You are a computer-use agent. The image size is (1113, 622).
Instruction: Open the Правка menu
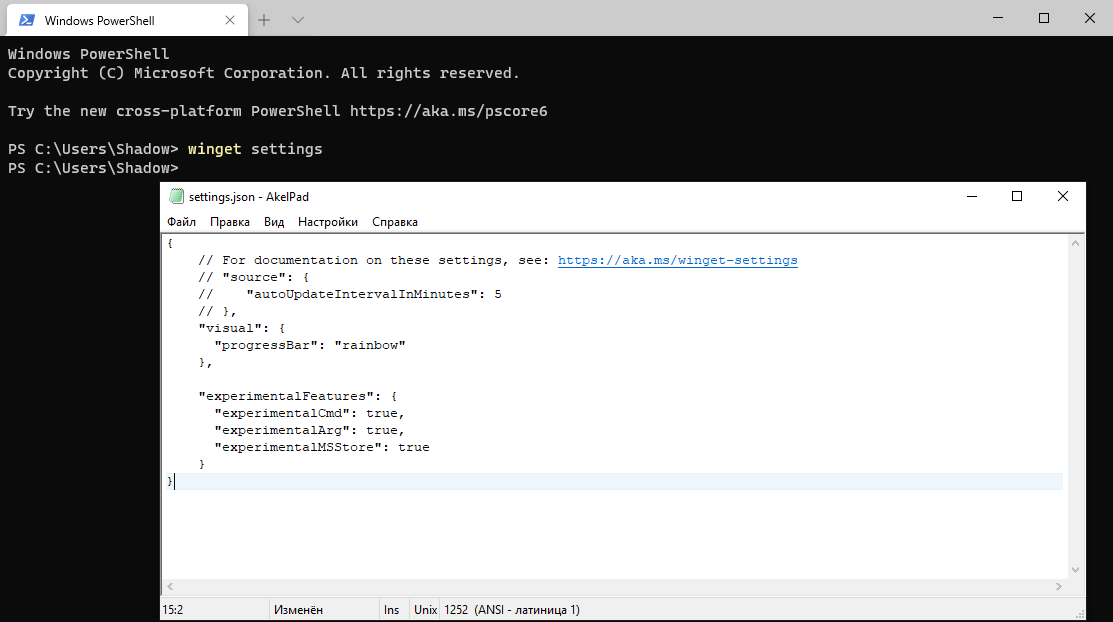point(230,222)
